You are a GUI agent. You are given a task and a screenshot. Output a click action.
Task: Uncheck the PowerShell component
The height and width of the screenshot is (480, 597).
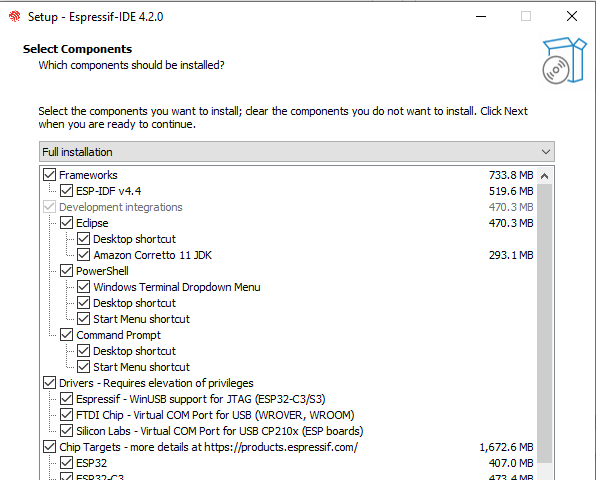click(67, 271)
